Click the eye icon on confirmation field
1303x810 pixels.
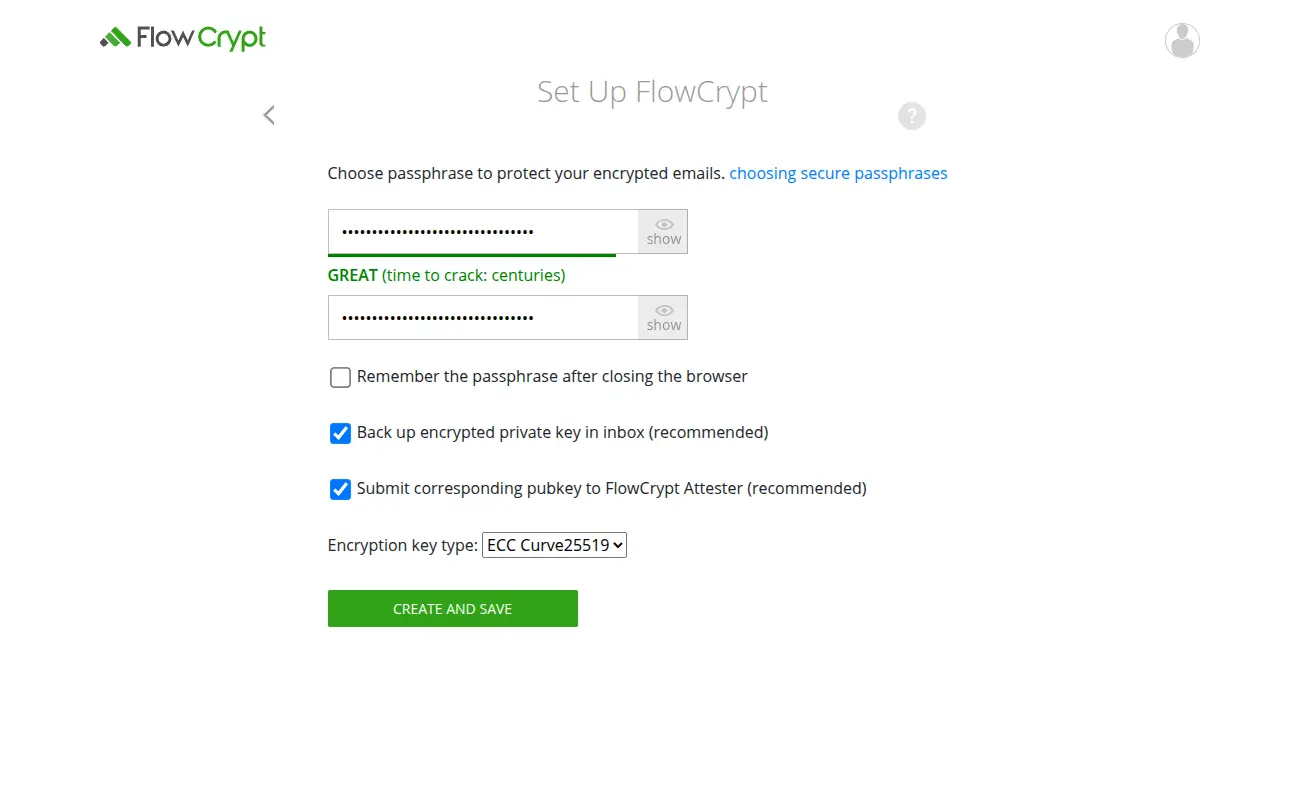tap(663, 311)
